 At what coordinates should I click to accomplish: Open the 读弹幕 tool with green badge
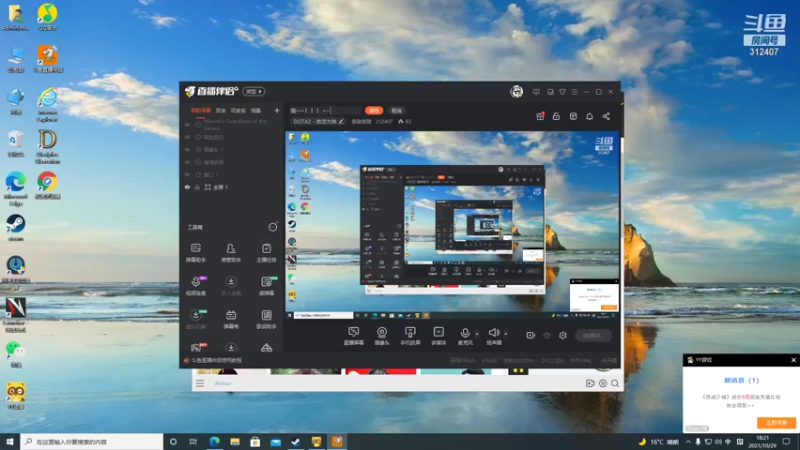266,286
